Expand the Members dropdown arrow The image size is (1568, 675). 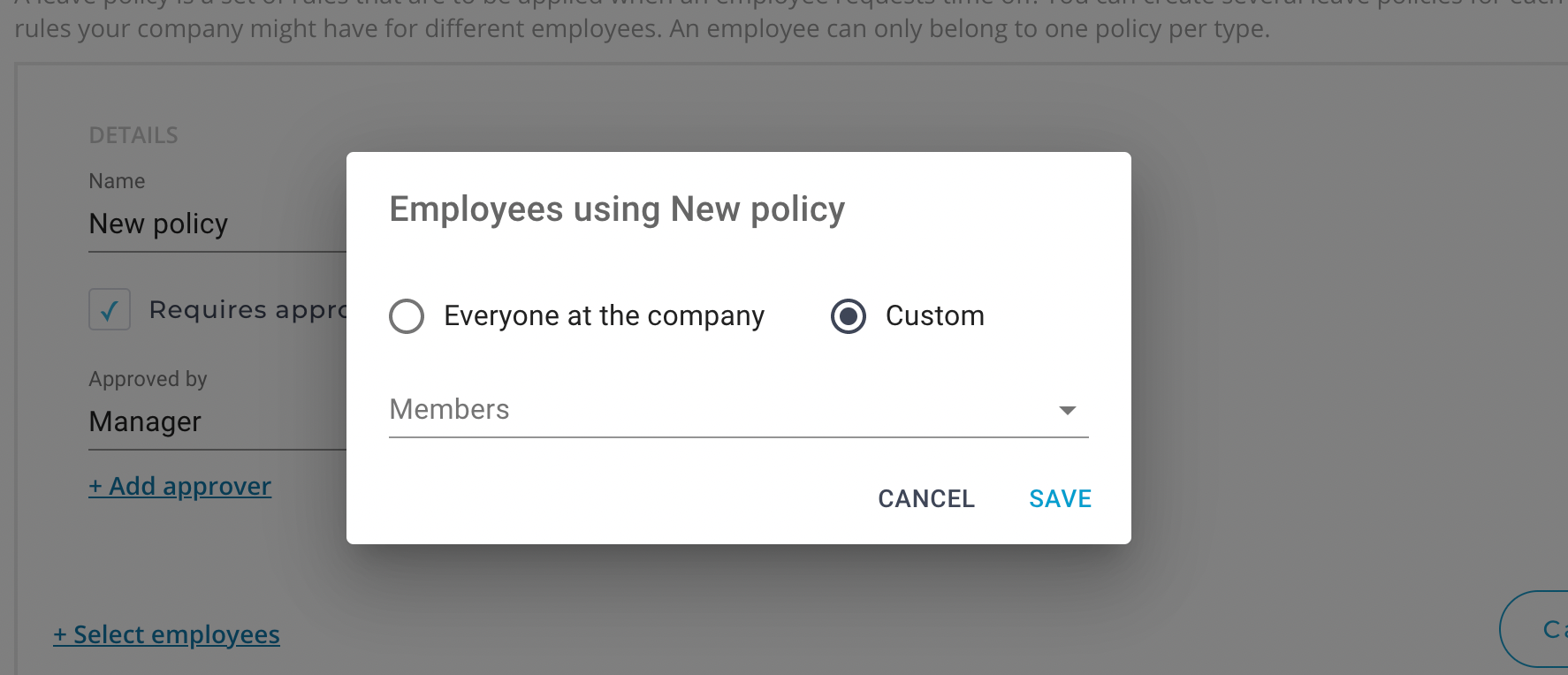1067,410
